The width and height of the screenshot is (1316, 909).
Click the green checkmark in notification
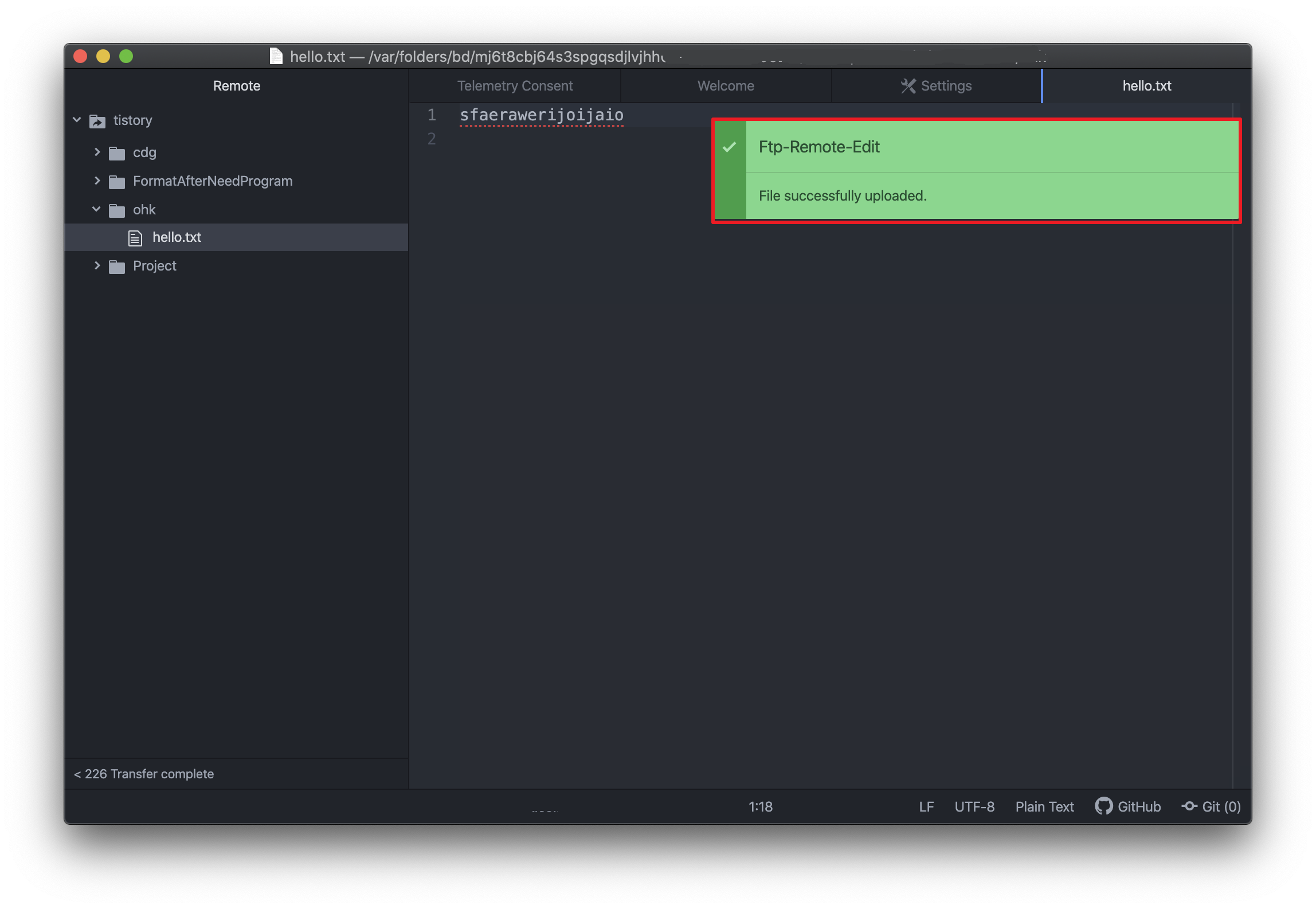(729, 147)
